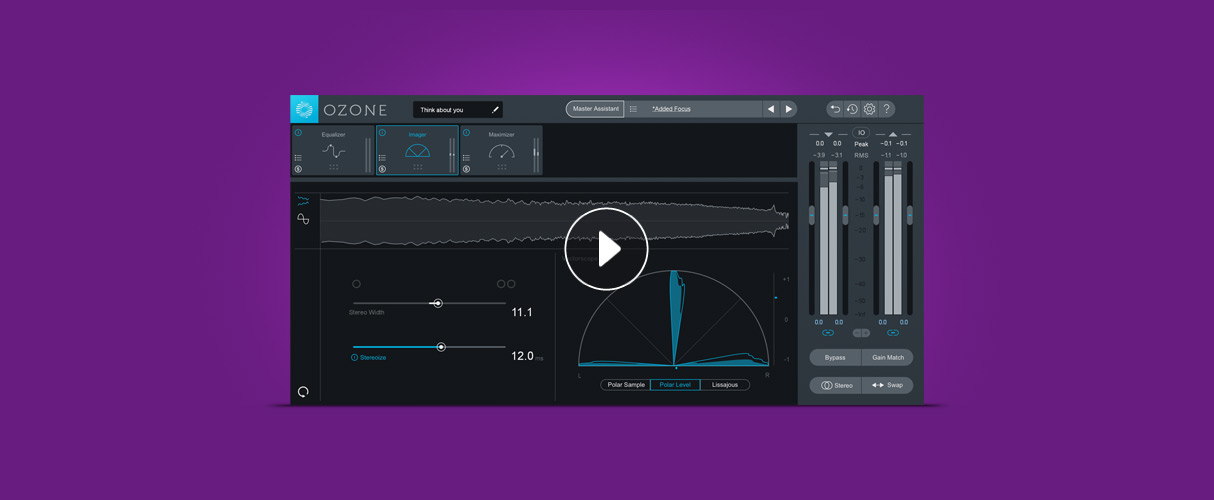Click the center meter link toggle

[x=861, y=333]
